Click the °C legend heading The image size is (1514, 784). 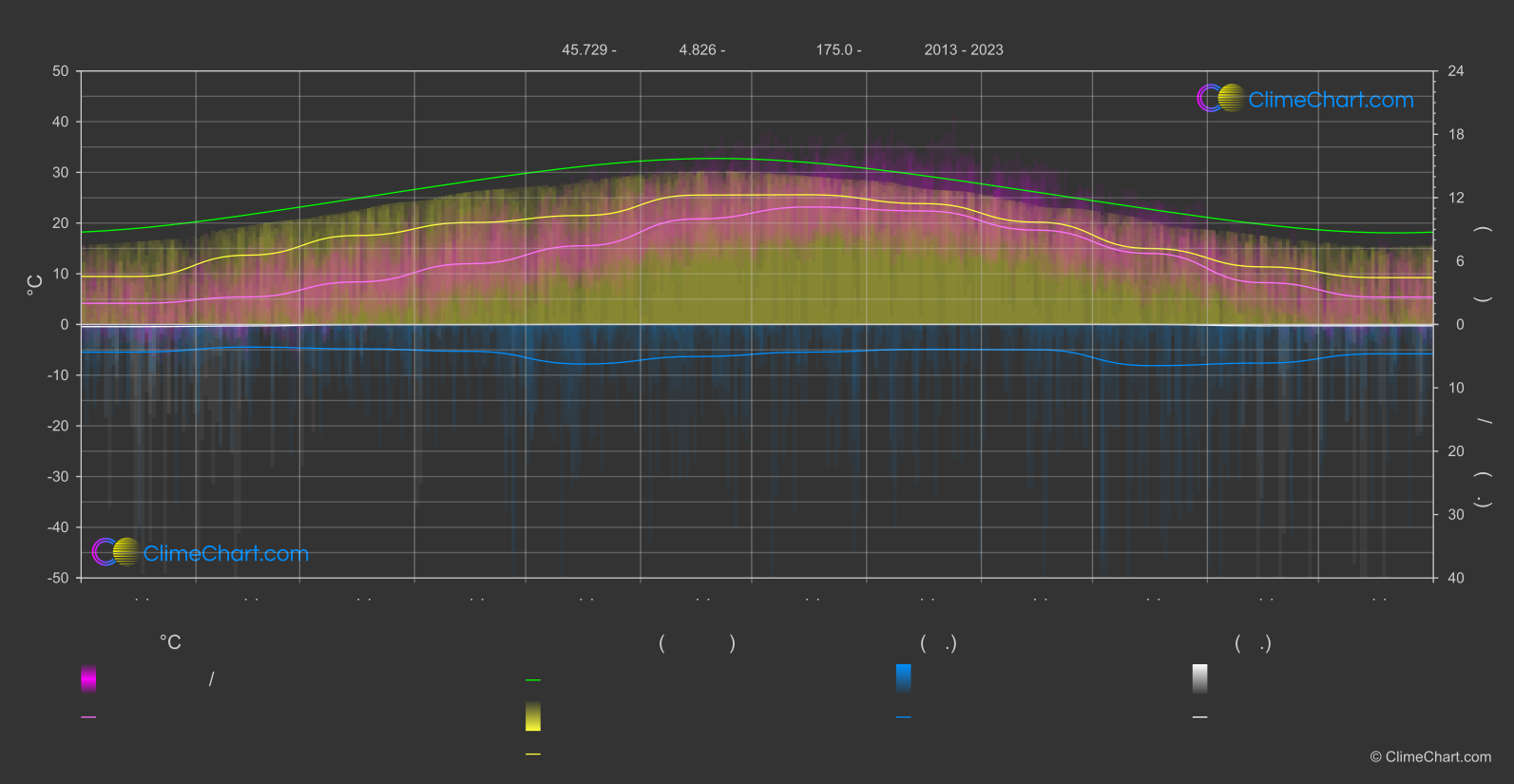(x=170, y=643)
